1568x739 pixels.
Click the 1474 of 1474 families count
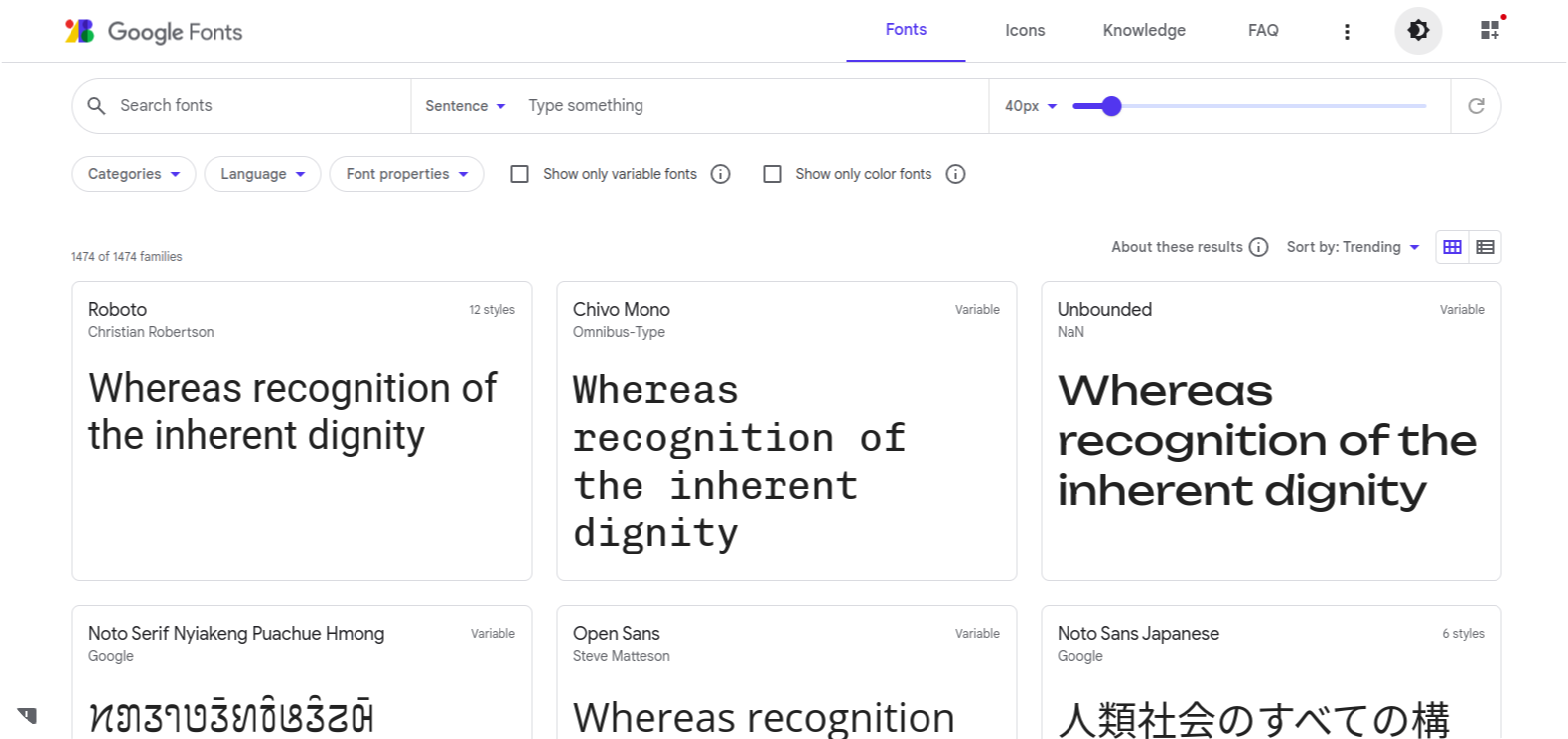coord(127,257)
